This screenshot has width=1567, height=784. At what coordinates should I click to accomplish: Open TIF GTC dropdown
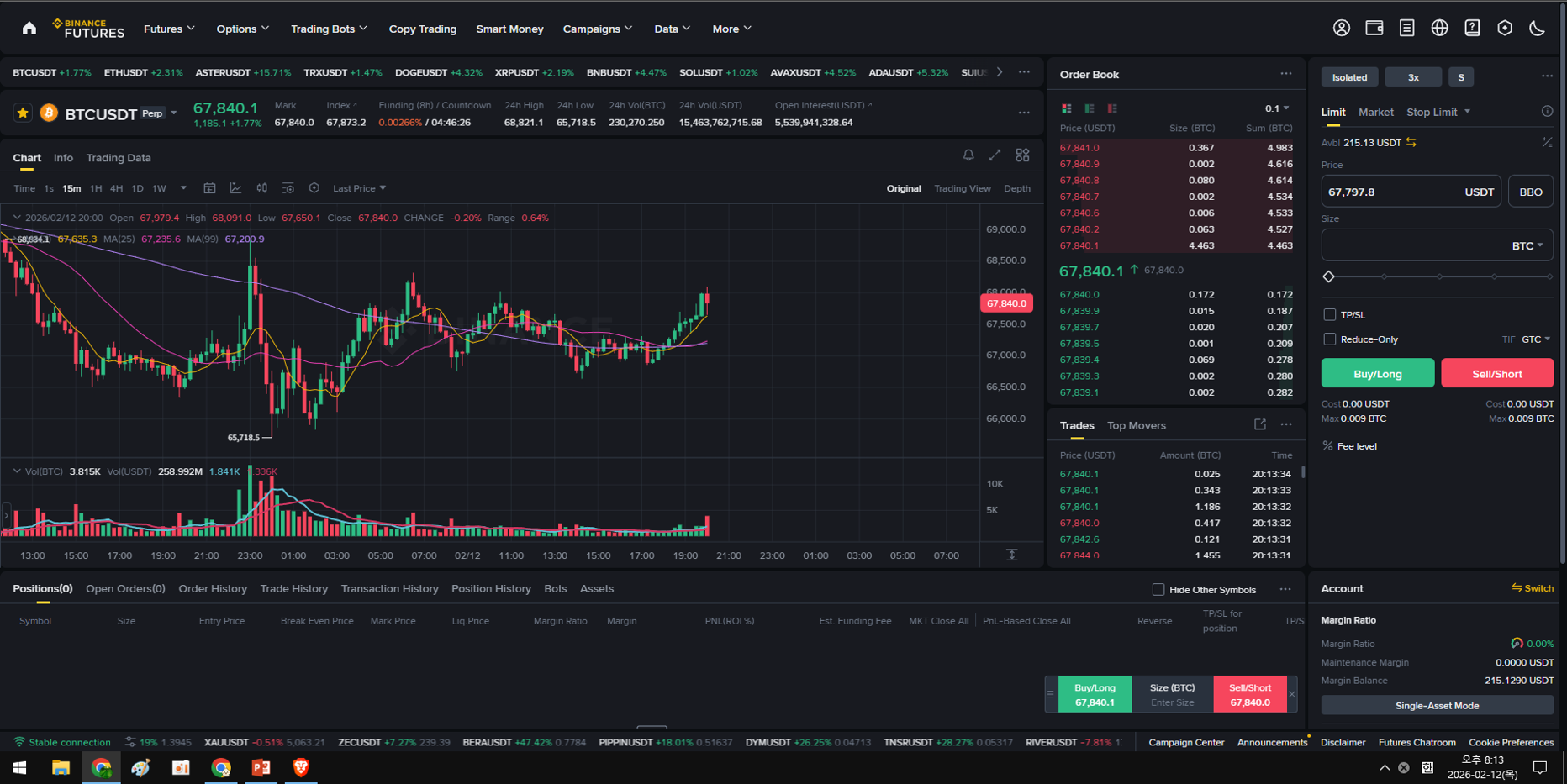1536,339
